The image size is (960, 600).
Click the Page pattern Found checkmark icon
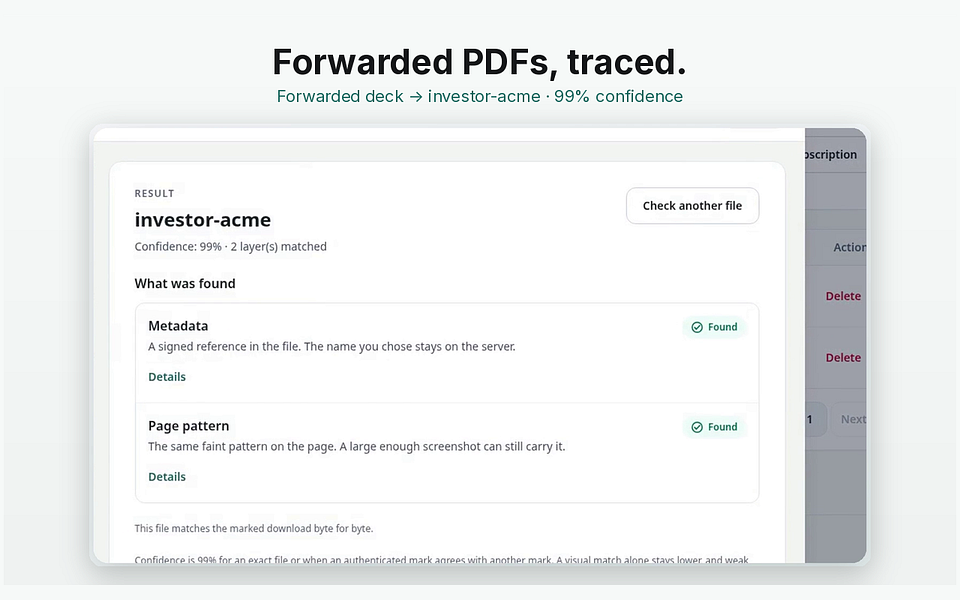pos(697,427)
